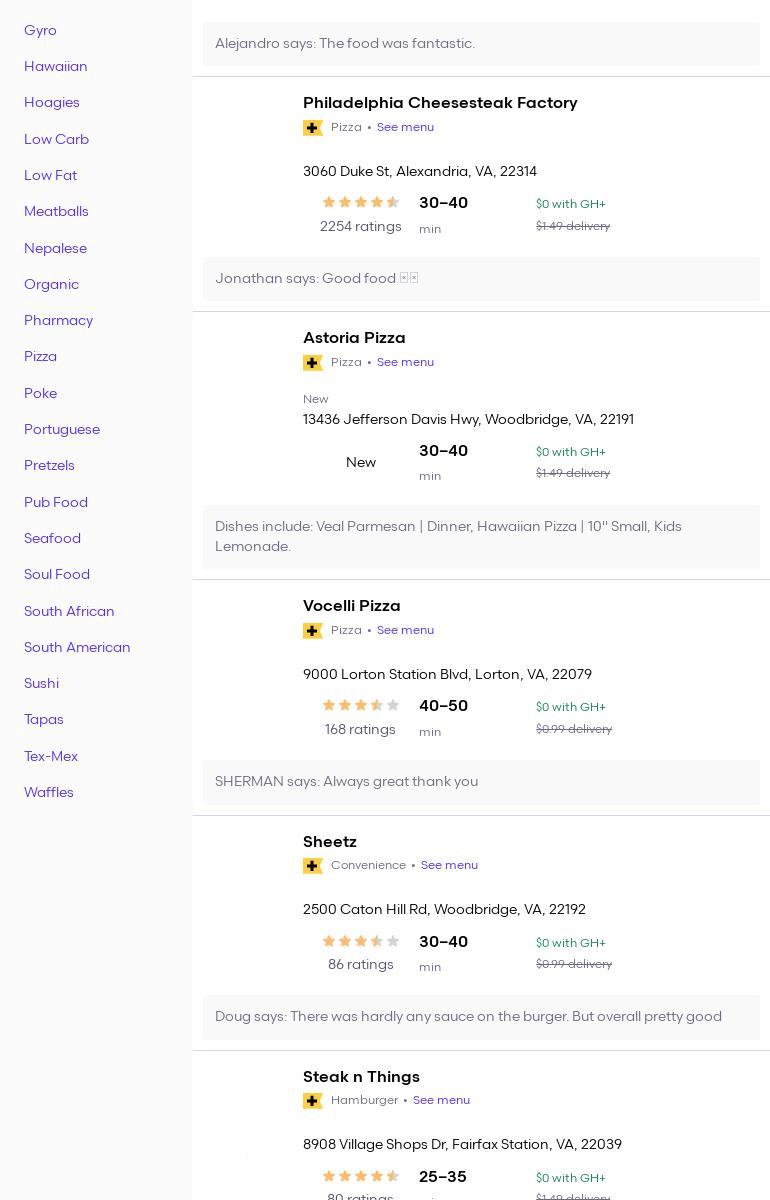
Task: Click the GH+ badge icon beside Philadelphia Cheesesteak Factory
Action: [313, 128]
